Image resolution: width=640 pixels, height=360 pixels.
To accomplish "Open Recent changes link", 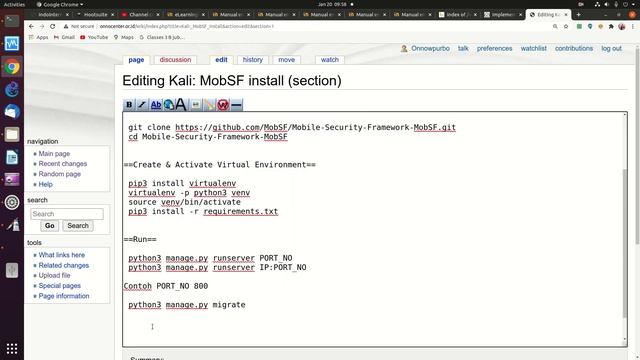I will [63, 164].
